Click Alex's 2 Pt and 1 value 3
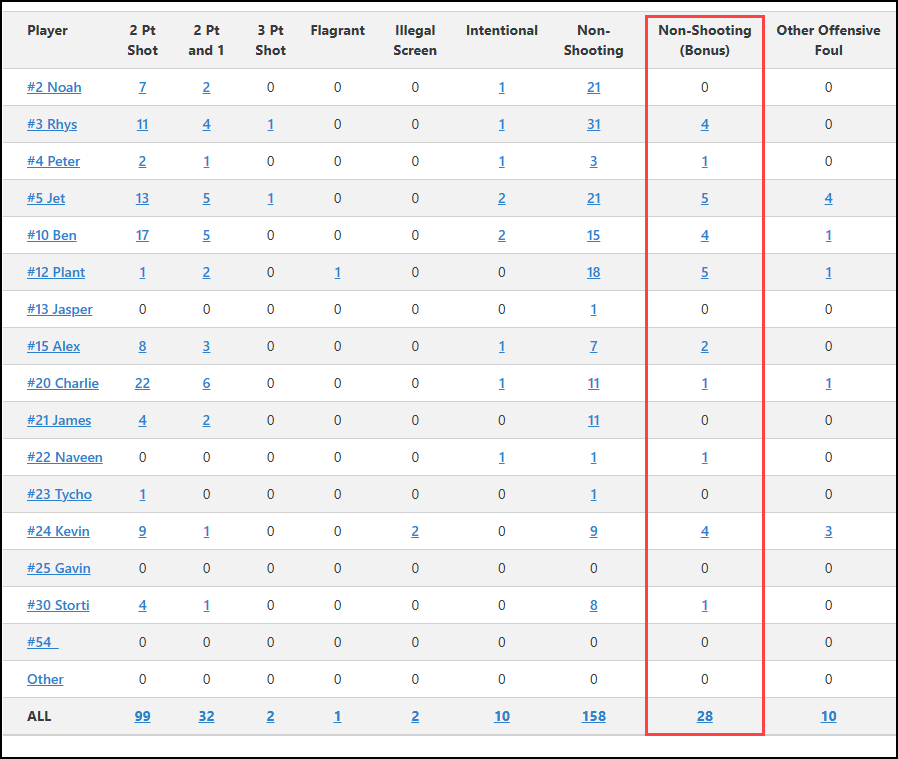Viewport: 898px width, 759px height. coord(206,347)
